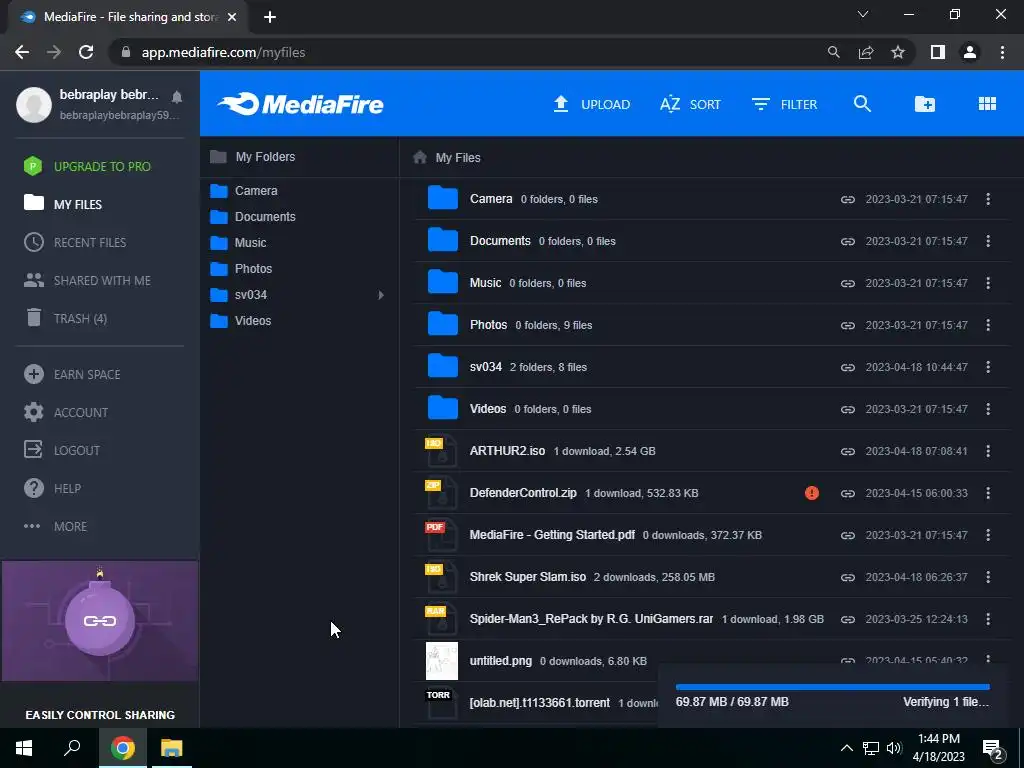Click the search magnifier in MediaFire header
This screenshot has height=768, width=1024.
[862, 104]
